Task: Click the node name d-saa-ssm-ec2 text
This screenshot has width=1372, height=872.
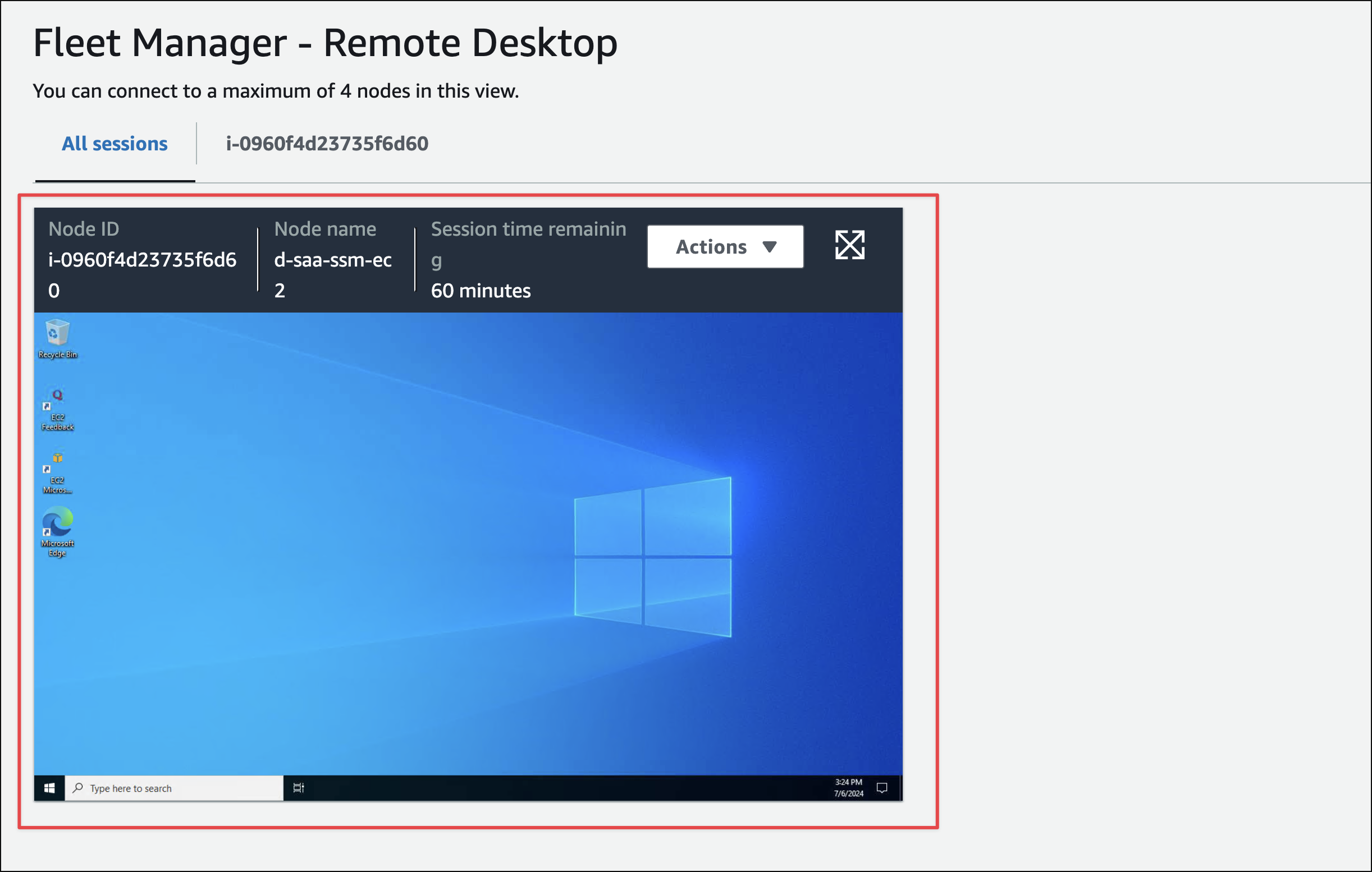Action: tap(333, 260)
